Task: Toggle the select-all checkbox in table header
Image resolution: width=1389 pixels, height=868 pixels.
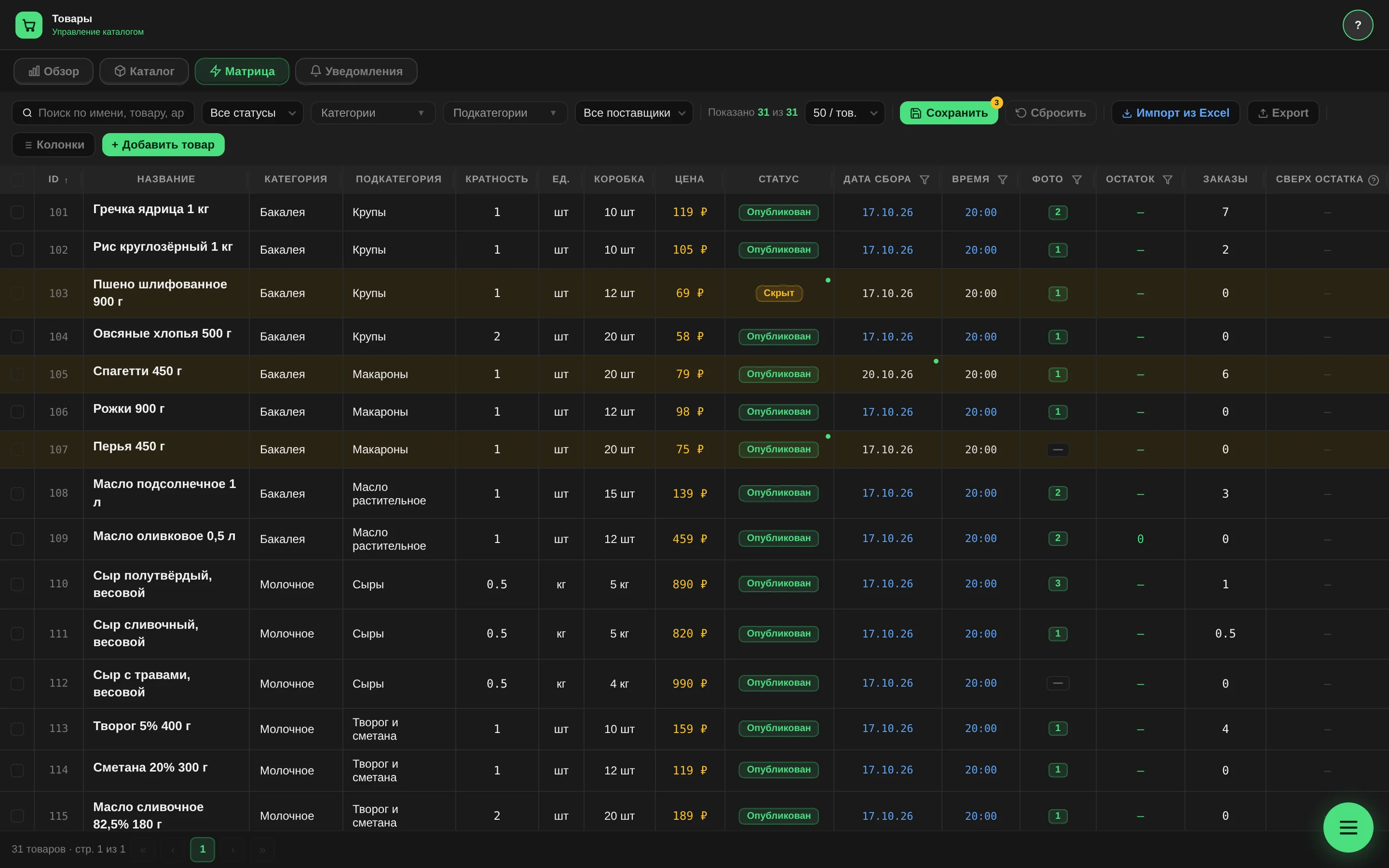Action: click(x=17, y=180)
